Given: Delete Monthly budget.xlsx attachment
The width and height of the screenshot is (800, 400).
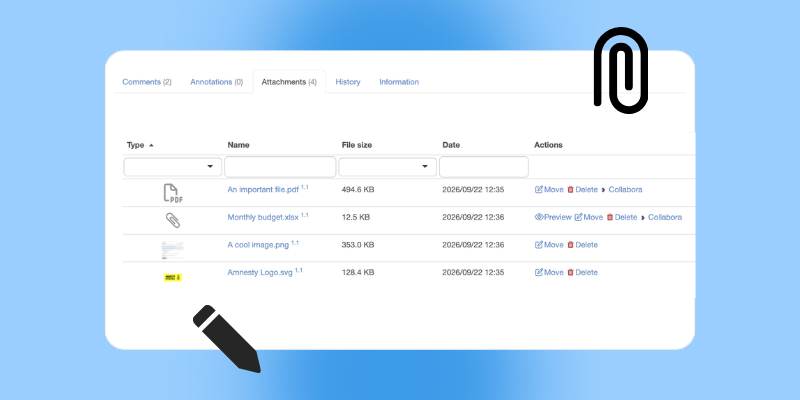Looking at the screenshot, I should pyautogui.click(x=622, y=217).
